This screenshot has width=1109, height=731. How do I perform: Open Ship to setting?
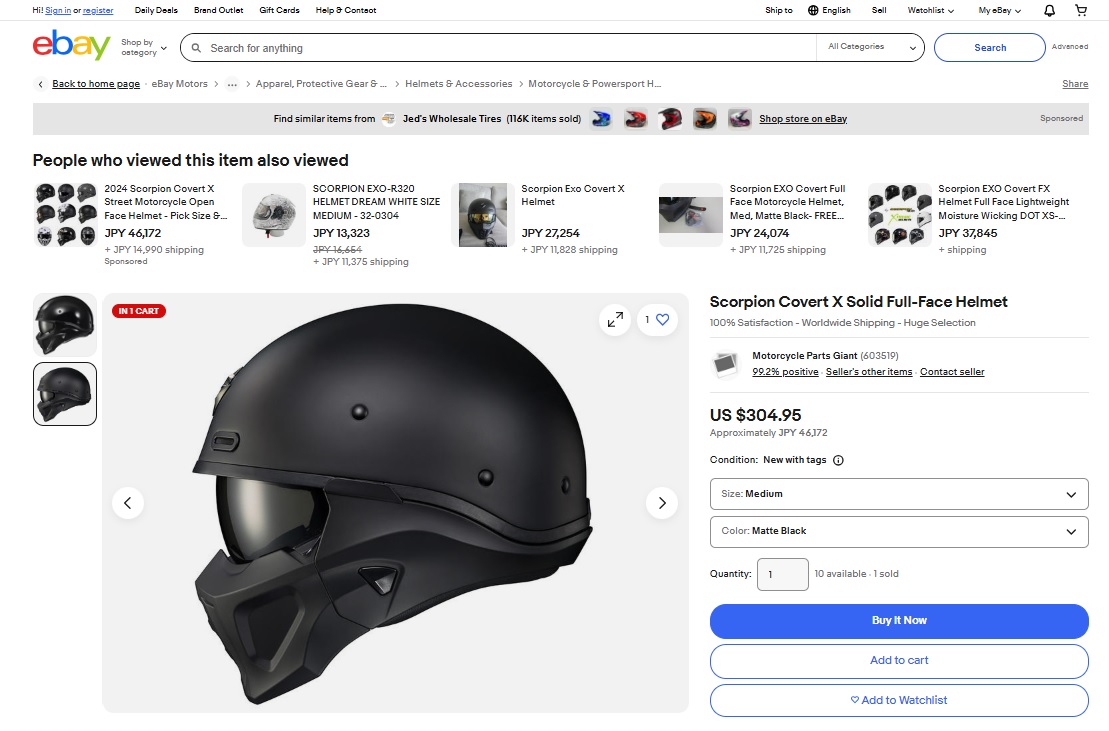tap(779, 11)
